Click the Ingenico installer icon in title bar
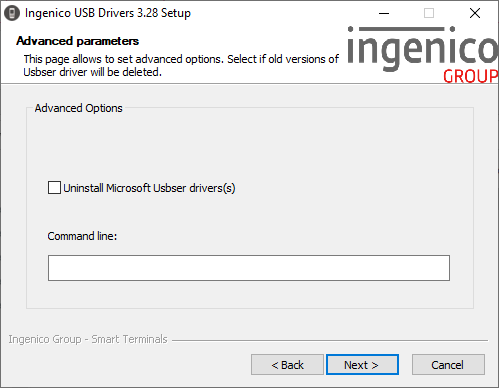The width and height of the screenshot is (499, 388). pyautogui.click(x=12, y=13)
